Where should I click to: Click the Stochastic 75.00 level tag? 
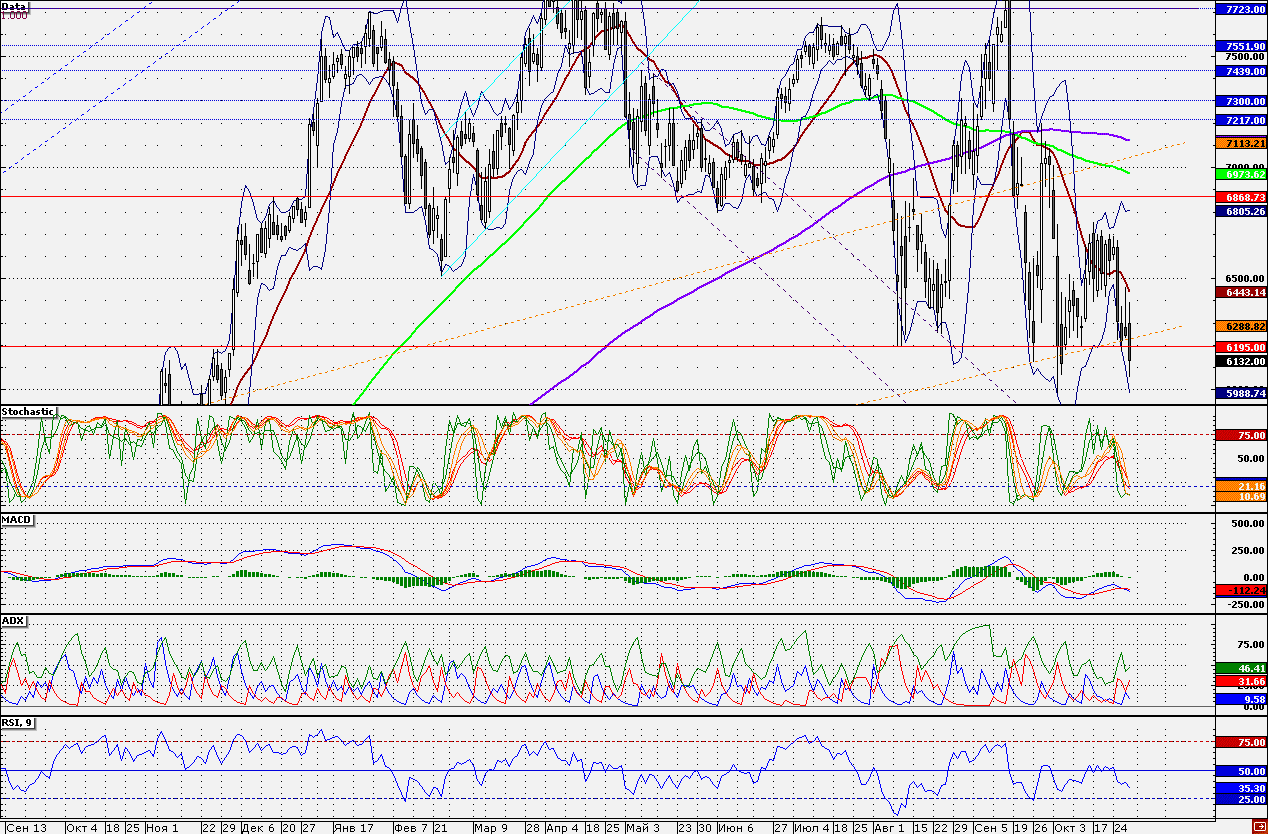pyautogui.click(x=1240, y=435)
